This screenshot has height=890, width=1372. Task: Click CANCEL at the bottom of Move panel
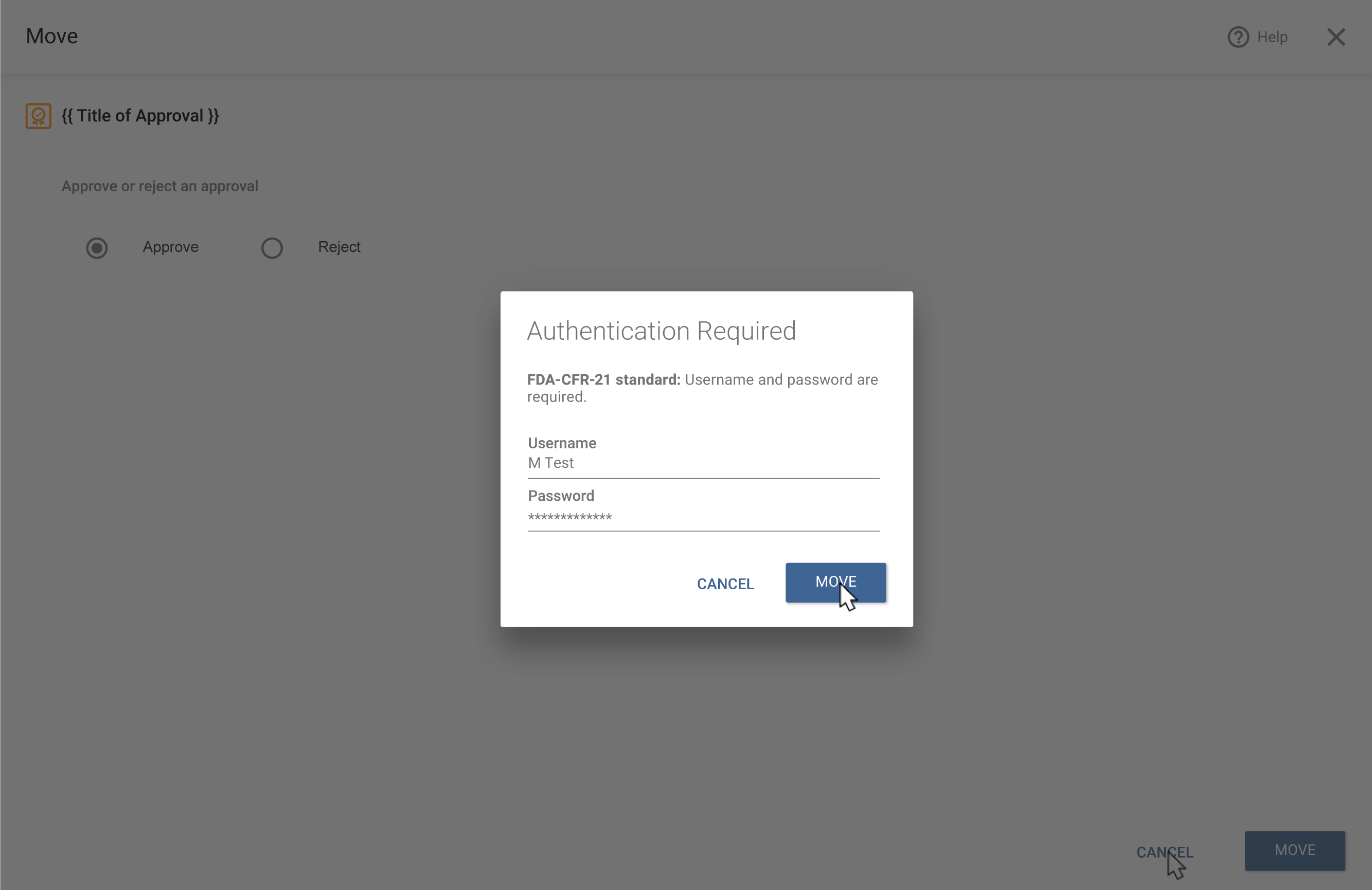tap(1165, 852)
